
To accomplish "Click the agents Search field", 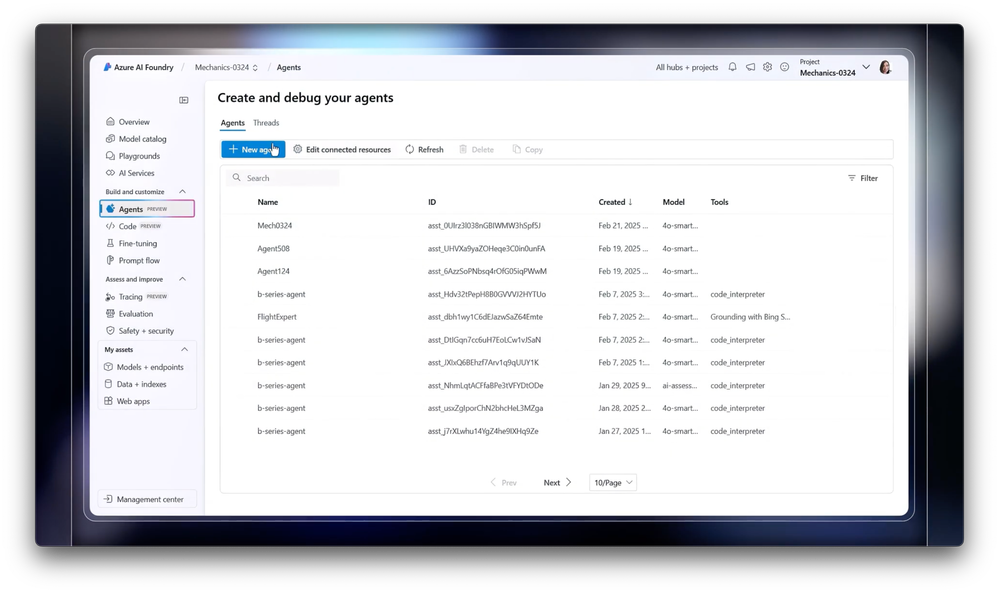I will 283,178.
